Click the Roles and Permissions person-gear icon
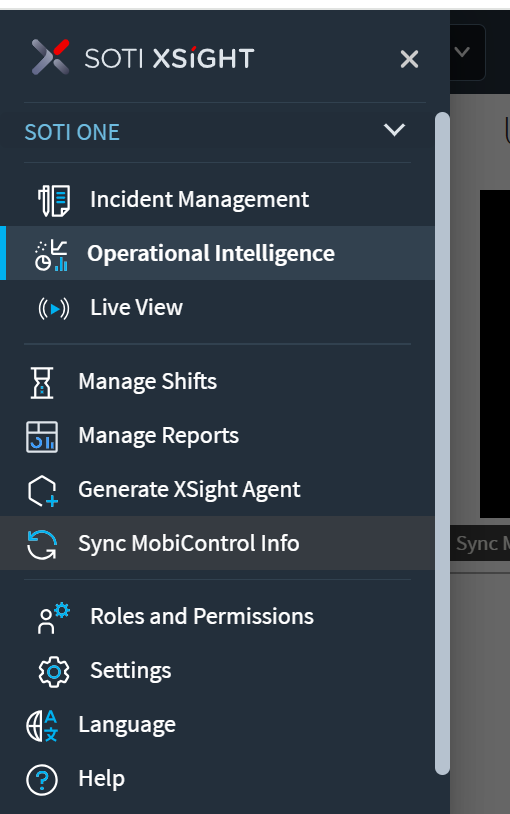Image resolution: width=510 pixels, height=814 pixels. click(53, 618)
